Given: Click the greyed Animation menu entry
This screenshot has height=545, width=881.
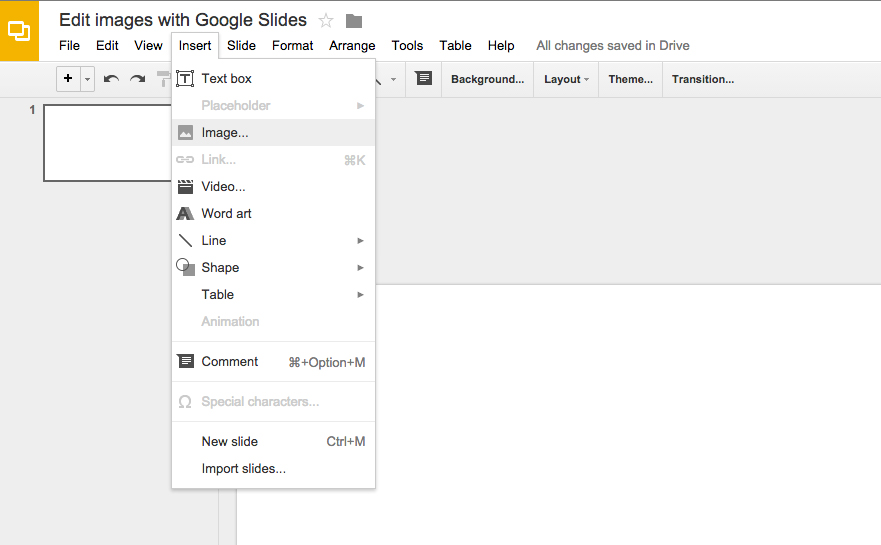Looking at the screenshot, I should tap(274, 321).
